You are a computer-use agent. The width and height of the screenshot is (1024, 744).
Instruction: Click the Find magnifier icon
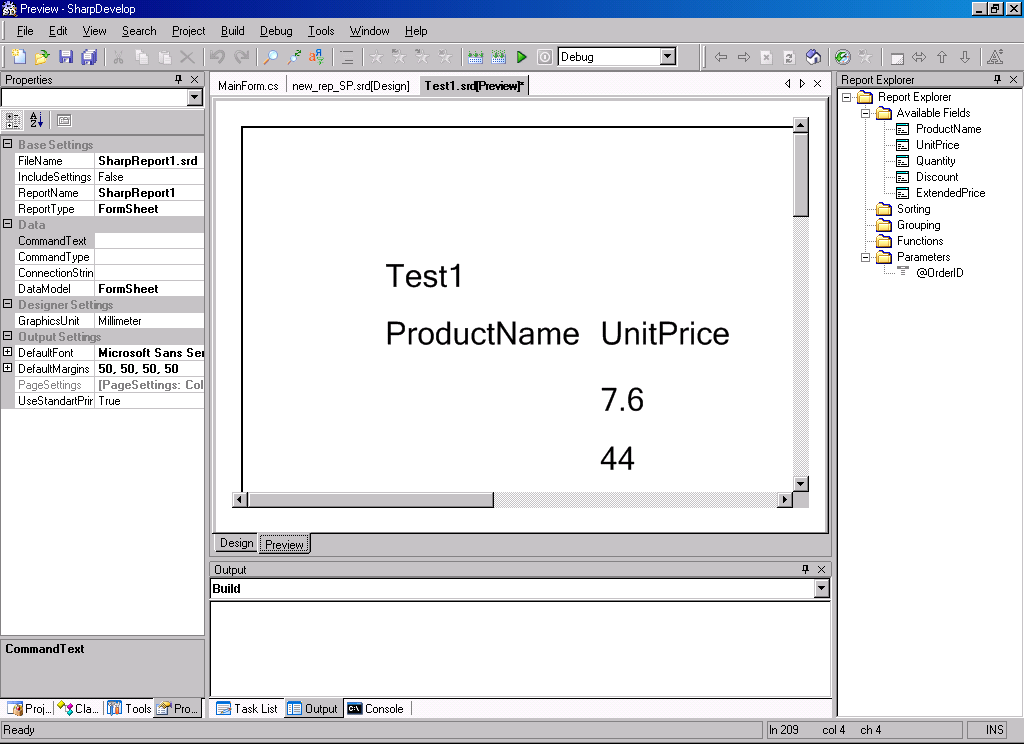270,57
